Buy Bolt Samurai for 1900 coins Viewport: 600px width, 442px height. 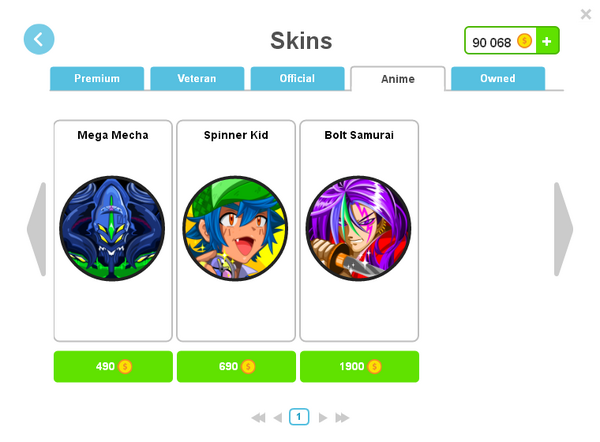coord(359,367)
